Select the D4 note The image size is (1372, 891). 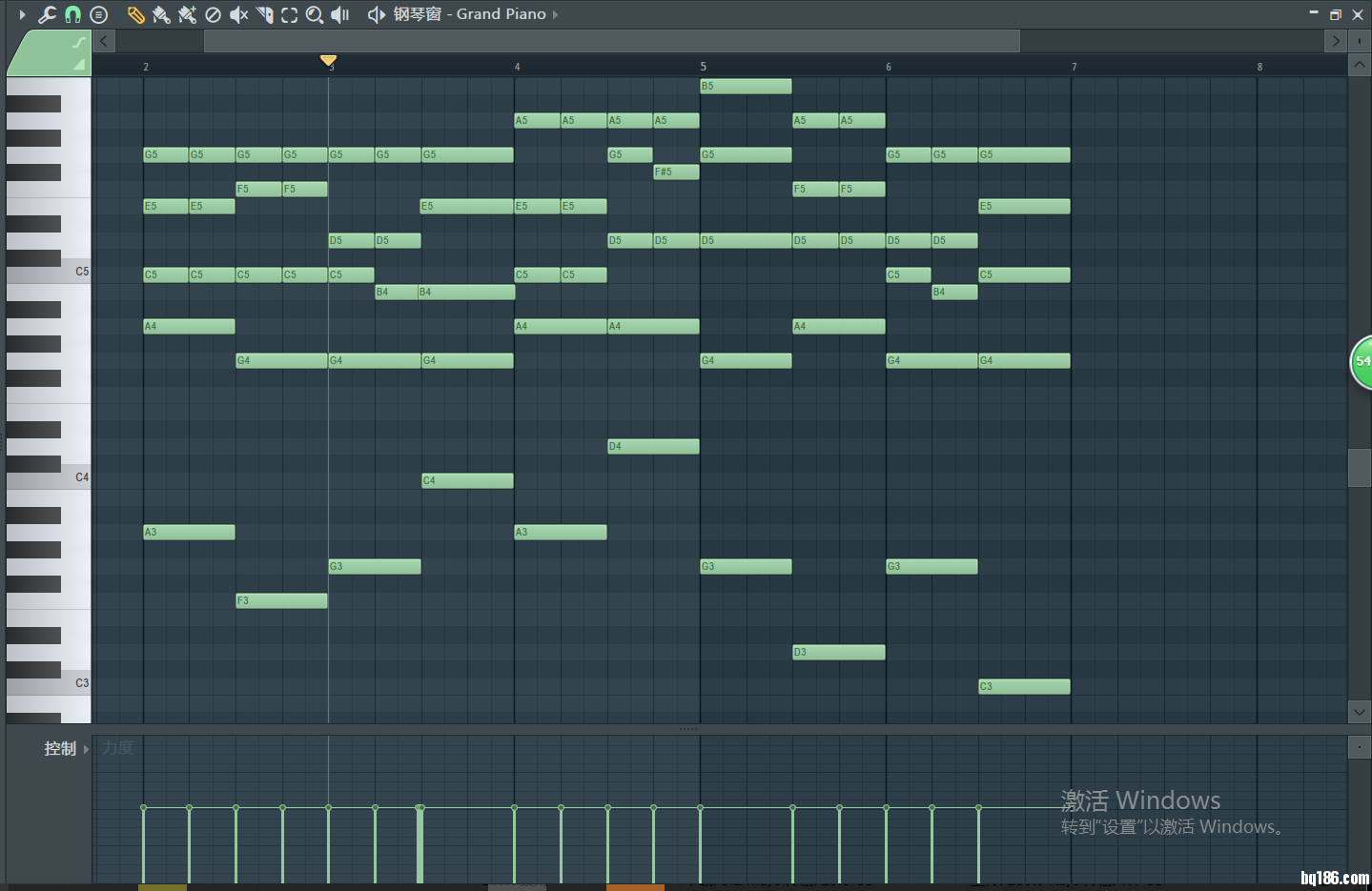click(x=653, y=447)
